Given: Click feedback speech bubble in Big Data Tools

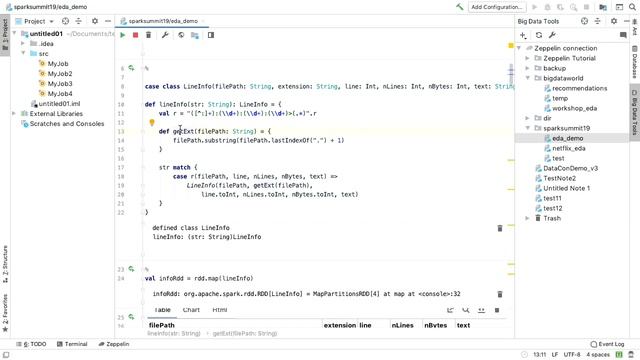Looking at the screenshot, I should [623, 35].
